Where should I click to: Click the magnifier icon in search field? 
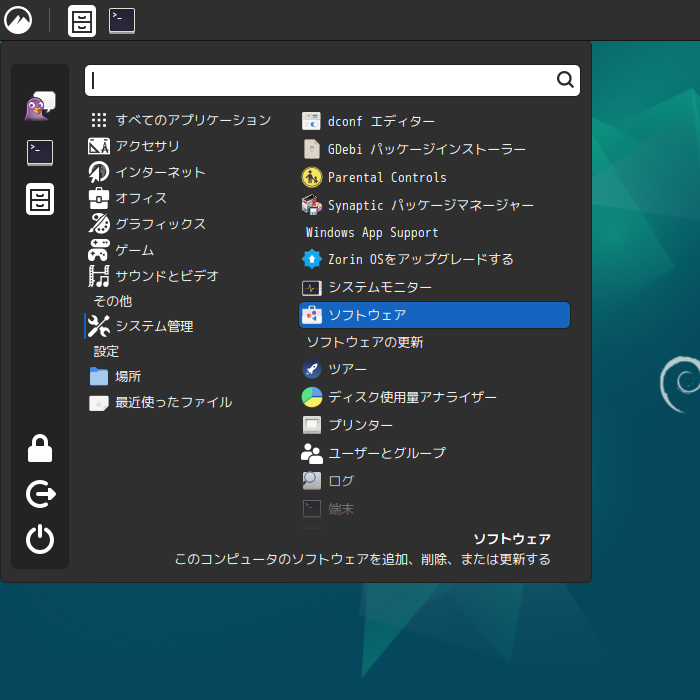[x=565, y=80]
